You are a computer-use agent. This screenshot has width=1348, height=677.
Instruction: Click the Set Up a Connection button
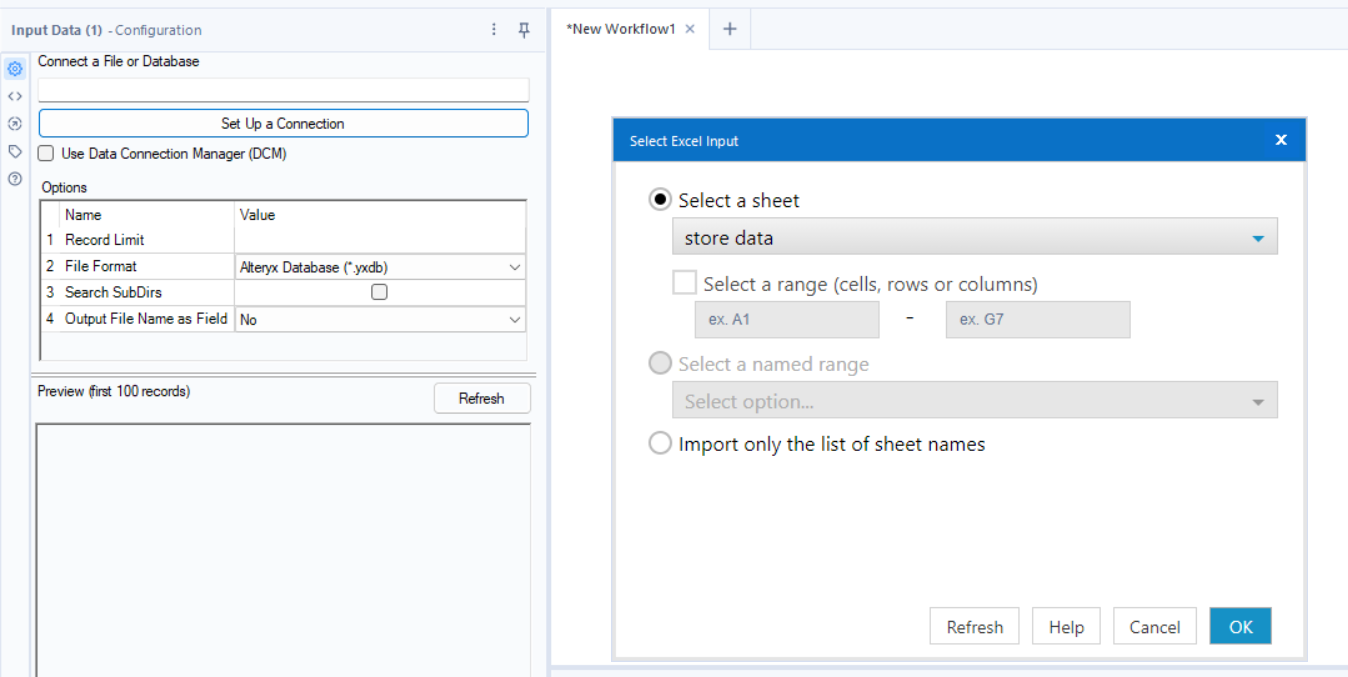pos(283,124)
